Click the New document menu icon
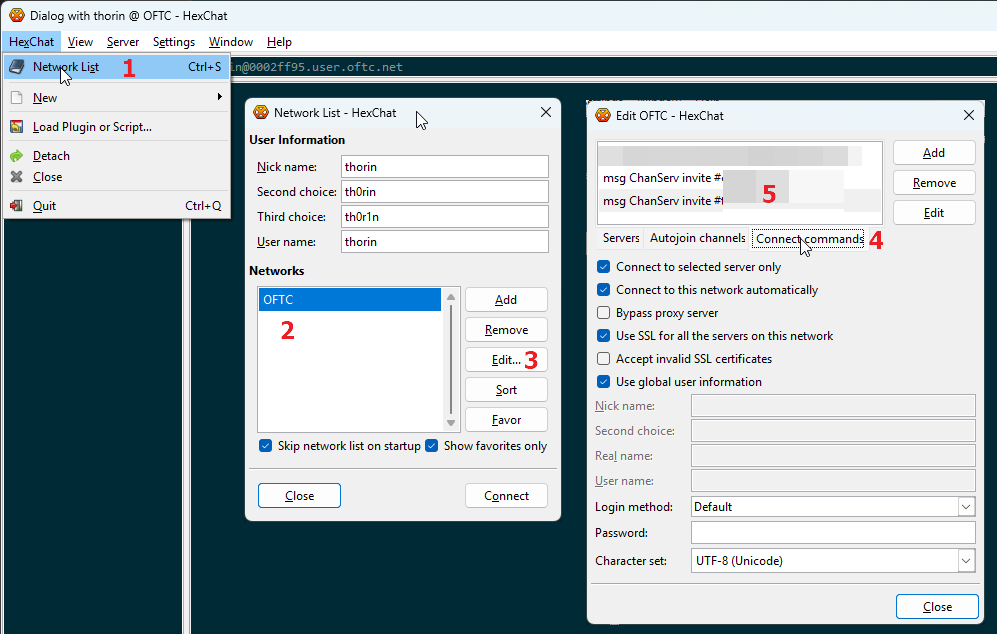This screenshot has width=997, height=634. [x=16, y=98]
